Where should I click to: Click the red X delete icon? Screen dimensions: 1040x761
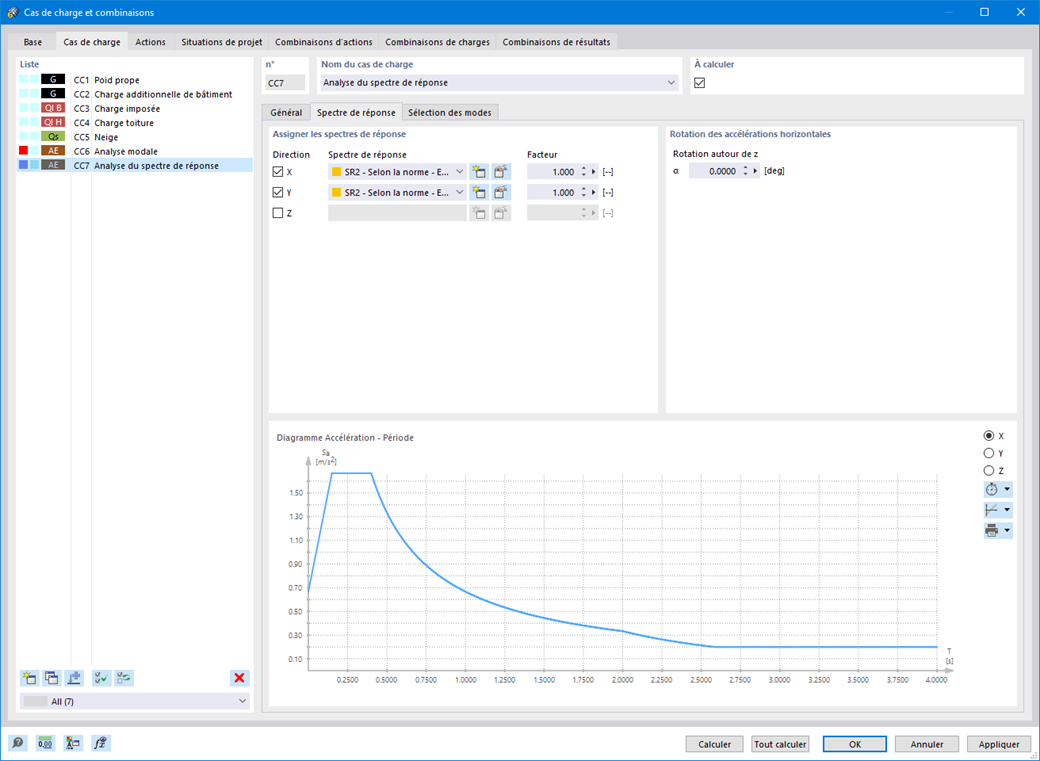239,677
